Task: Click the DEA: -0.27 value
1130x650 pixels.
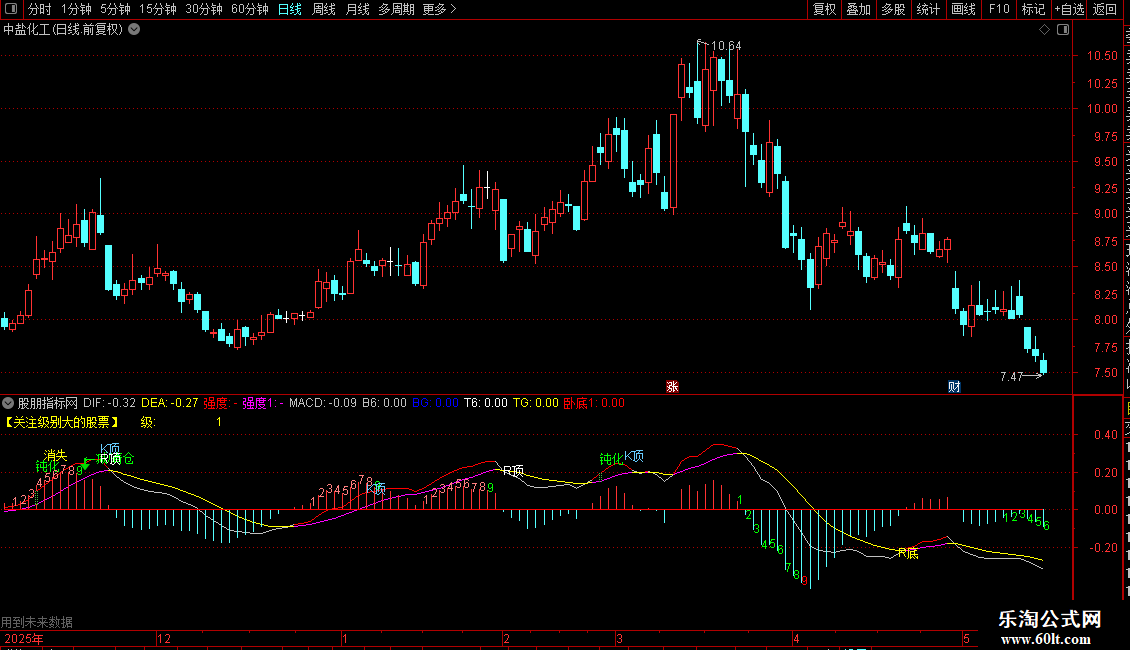Action: (x=169, y=403)
